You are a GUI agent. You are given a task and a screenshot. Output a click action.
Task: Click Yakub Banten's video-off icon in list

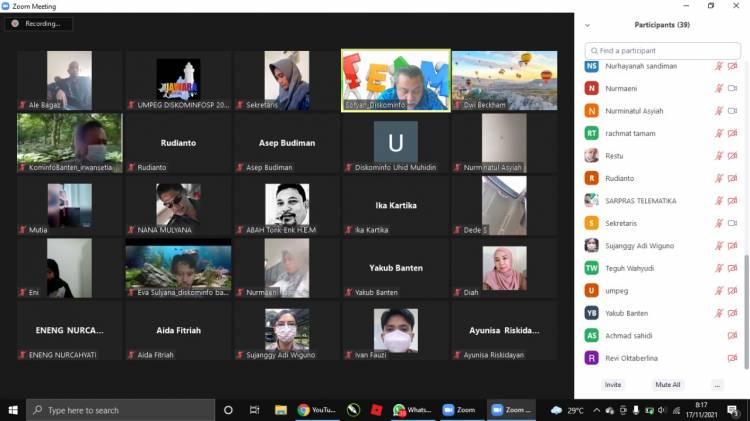click(x=732, y=313)
